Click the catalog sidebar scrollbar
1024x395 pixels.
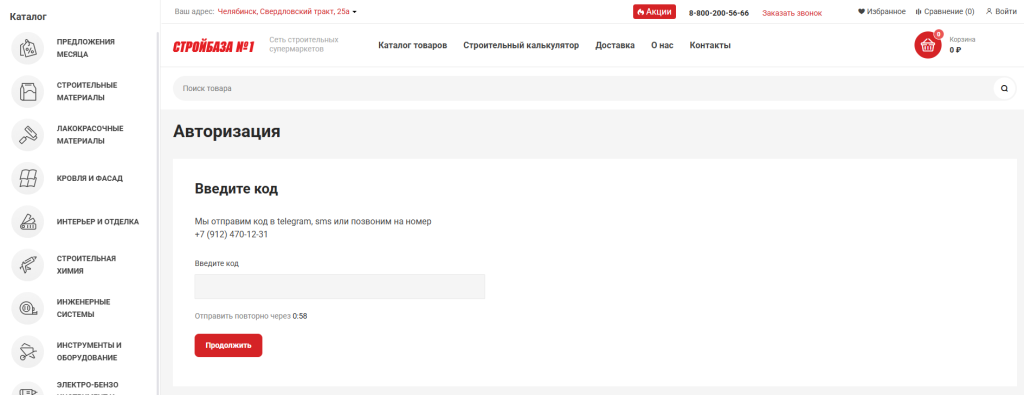[x=157, y=213]
